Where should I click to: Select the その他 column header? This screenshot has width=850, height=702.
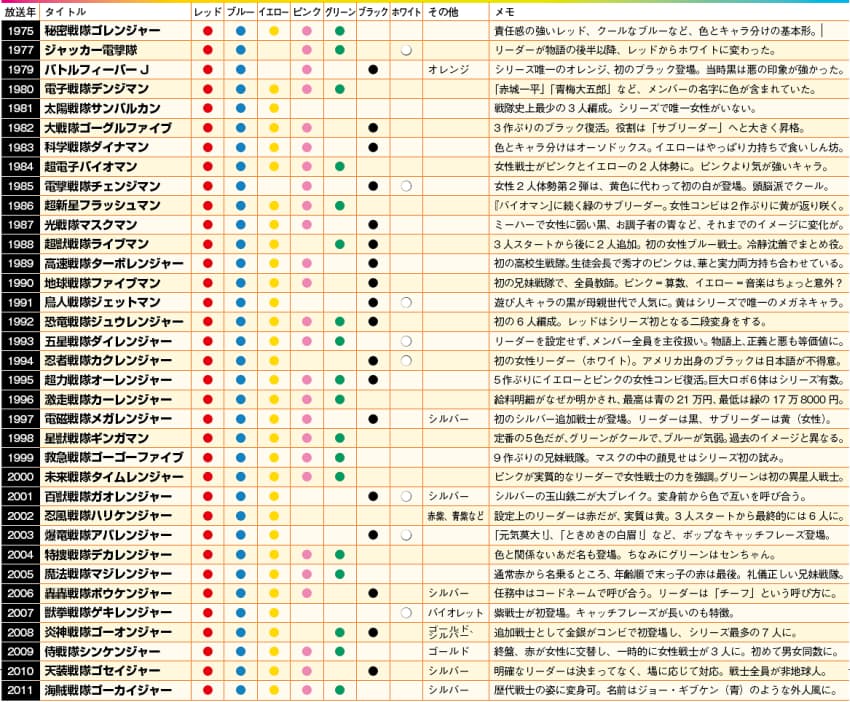[x=443, y=12]
